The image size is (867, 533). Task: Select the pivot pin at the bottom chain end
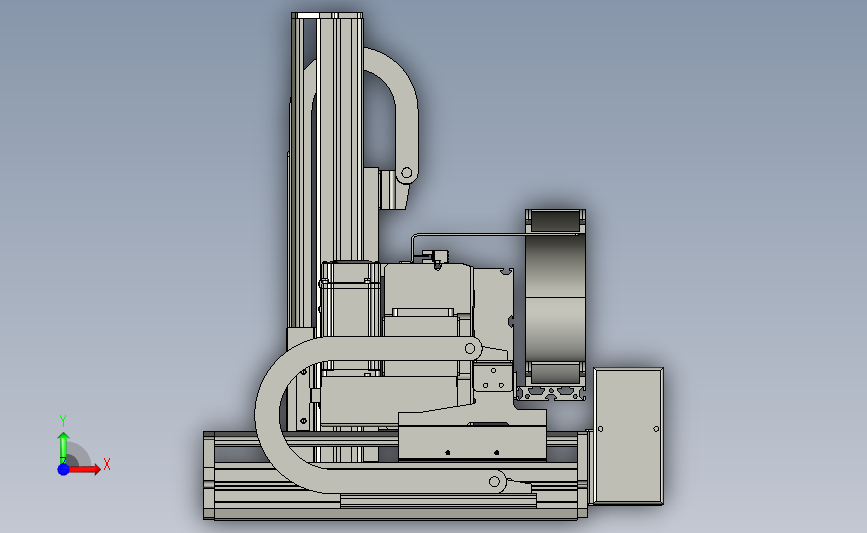(x=495, y=482)
